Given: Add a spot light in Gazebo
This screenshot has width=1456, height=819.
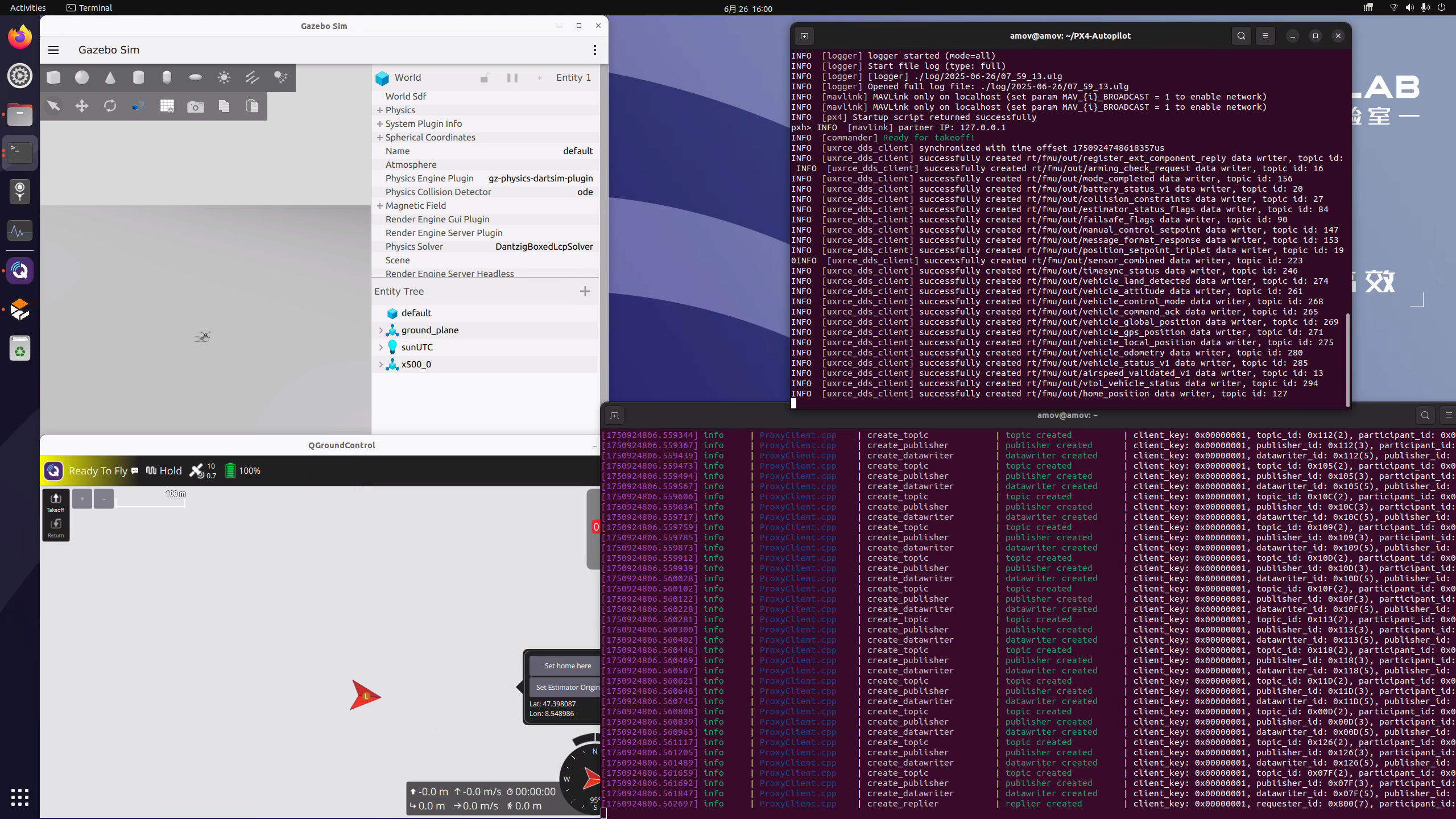Looking at the screenshot, I should [x=280, y=77].
